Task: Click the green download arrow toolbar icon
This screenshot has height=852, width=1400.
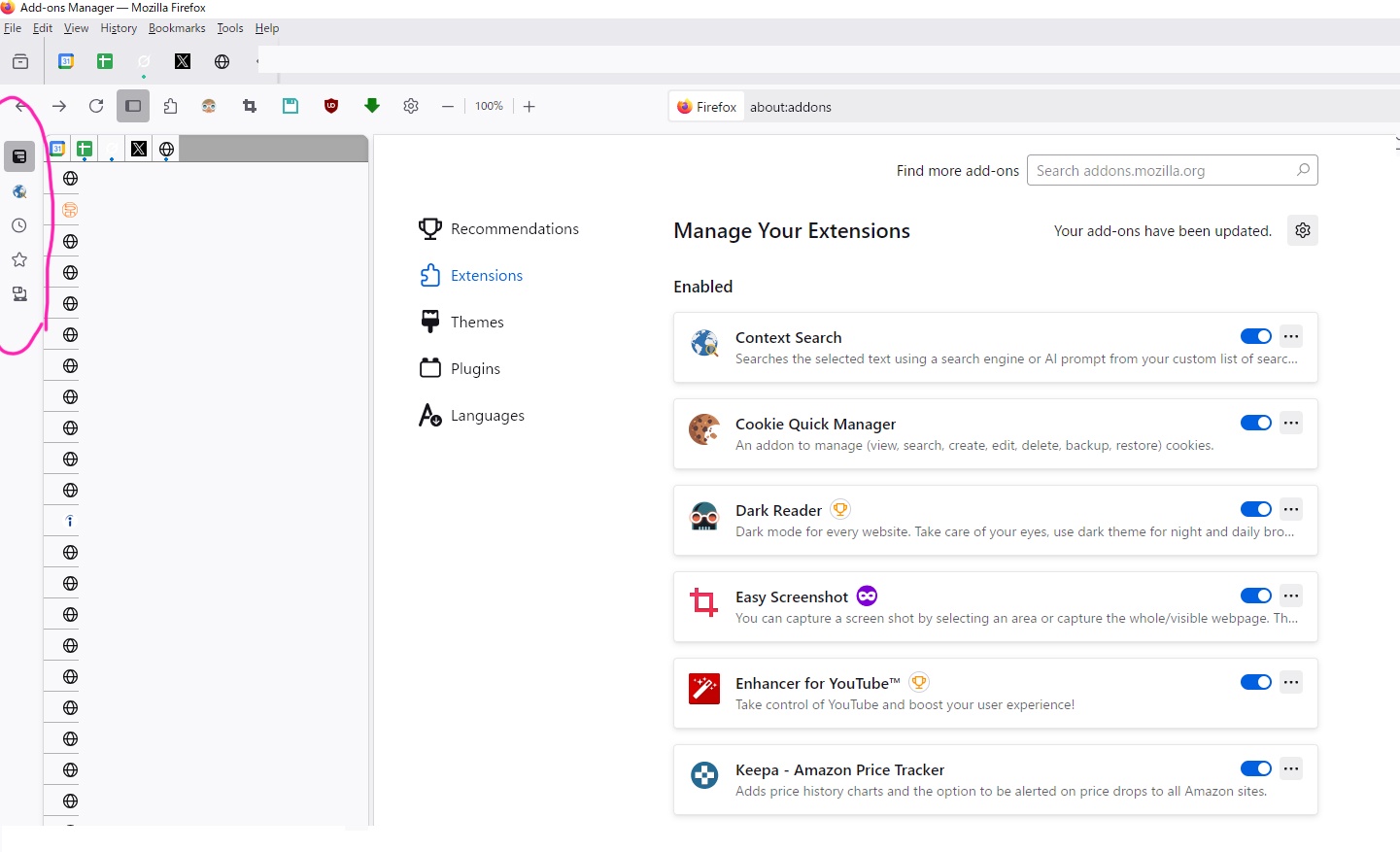Action: tap(372, 106)
